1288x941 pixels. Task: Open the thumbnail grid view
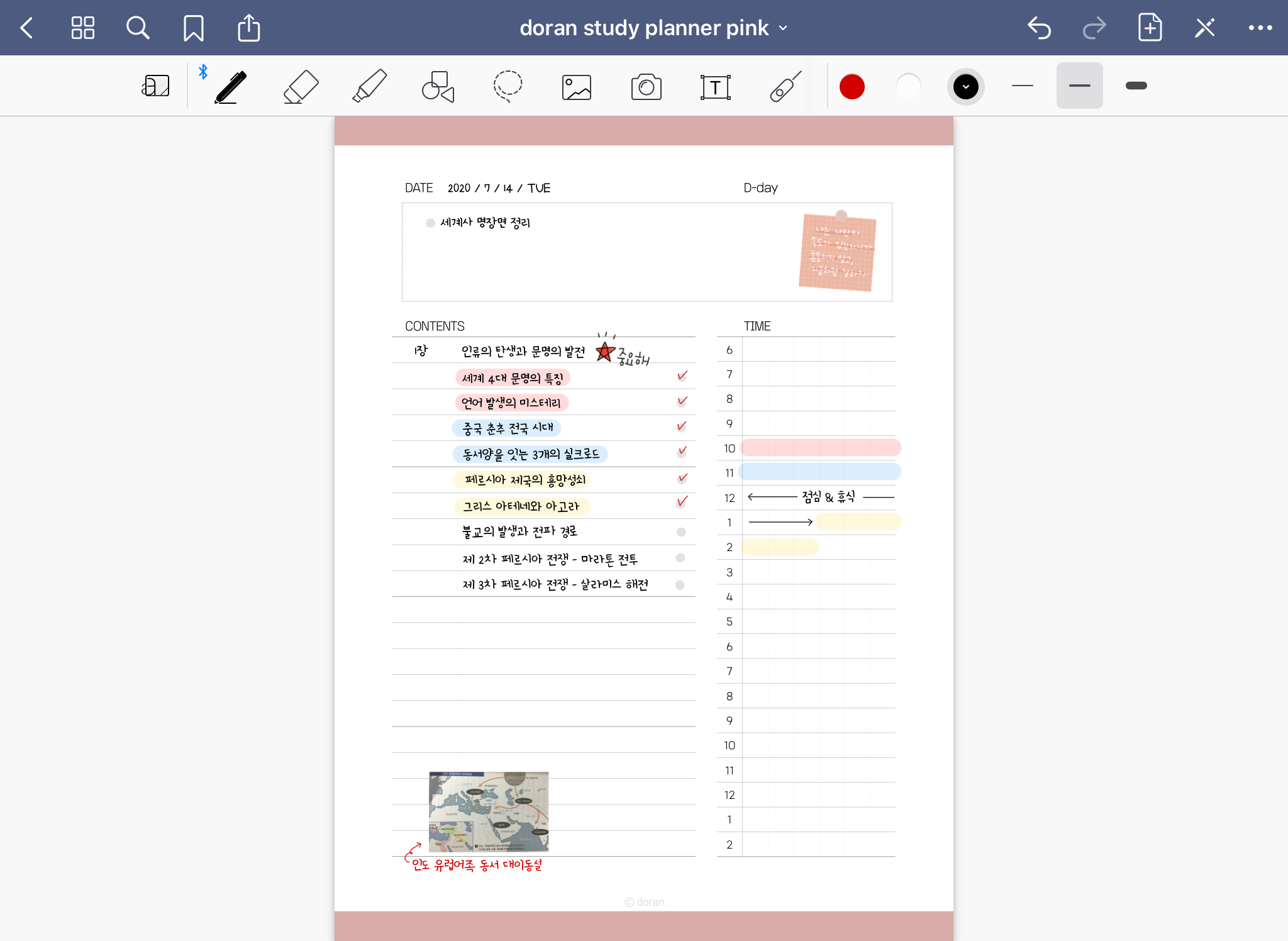[82, 28]
